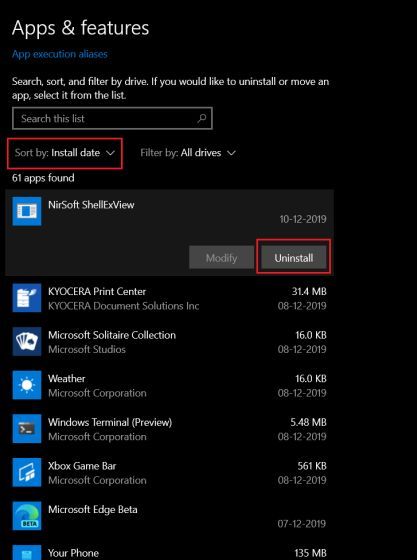Viewport: 417px width, 560px height.
Task: Click the KYOCERA Print Center icon
Action: click(x=27, y=298)
